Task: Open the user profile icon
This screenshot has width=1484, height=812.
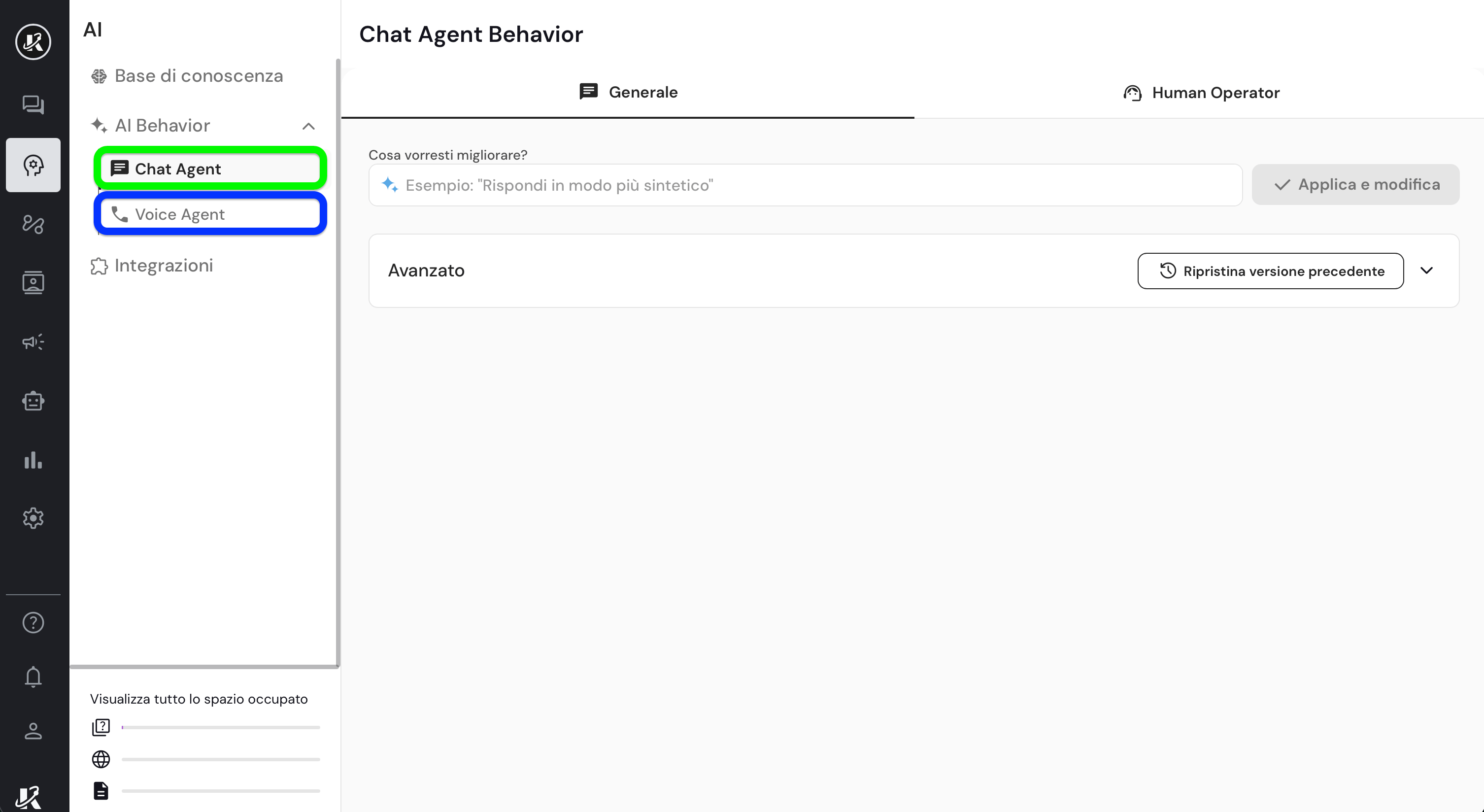Action: [33, 731]
